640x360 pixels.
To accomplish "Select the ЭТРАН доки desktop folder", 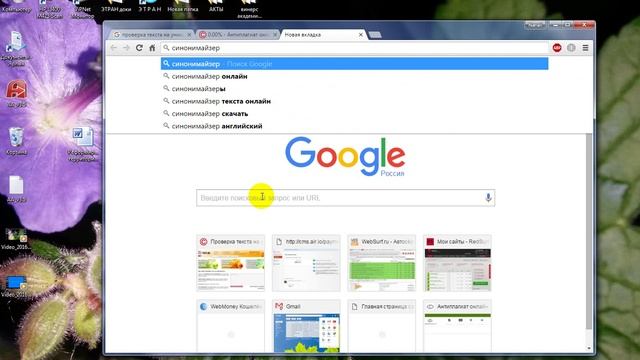I will pyautogui.click(x=116, y=6).
